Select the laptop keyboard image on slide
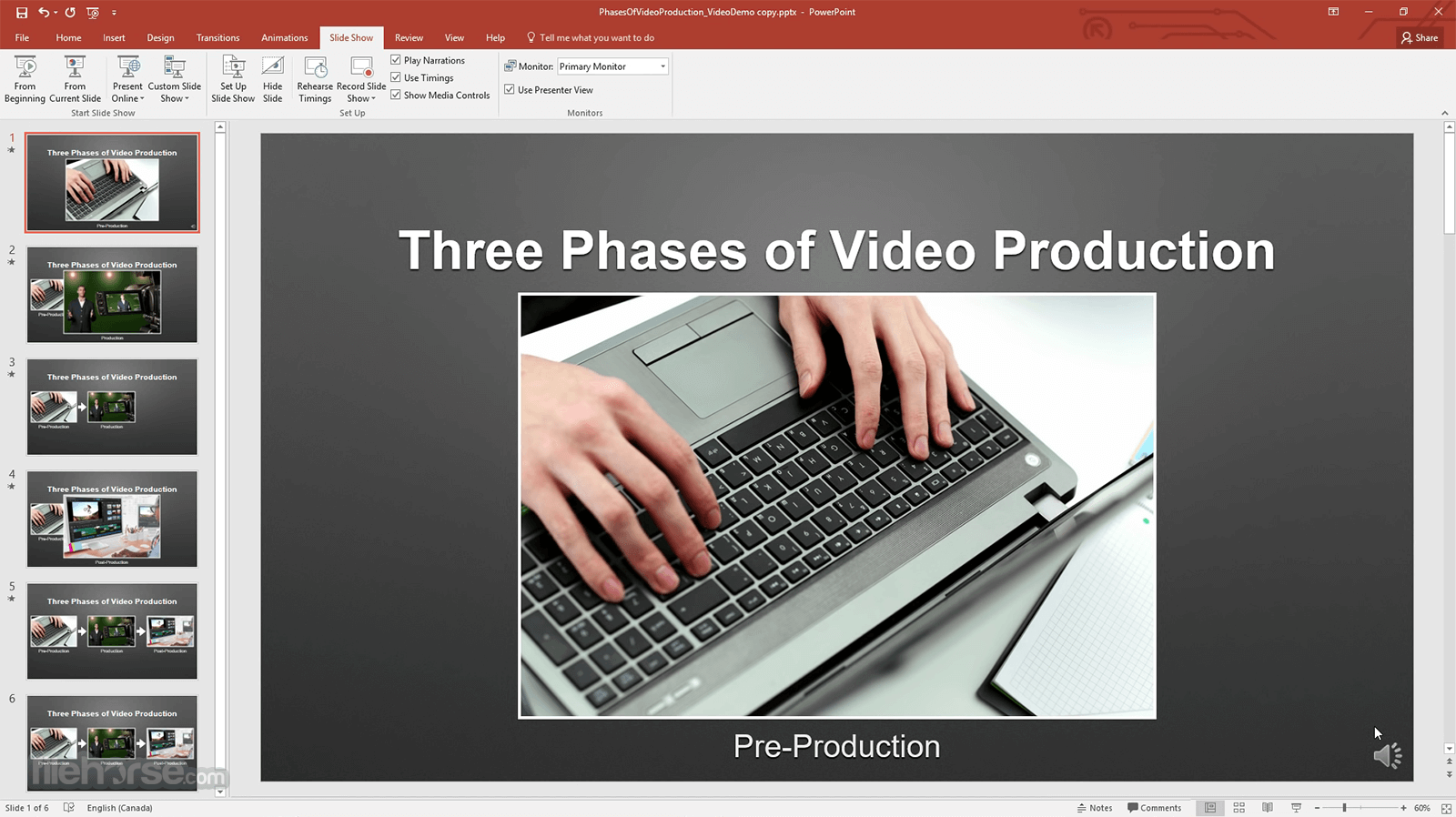Viewport: 1456px width, 817px height. (837, 506)
